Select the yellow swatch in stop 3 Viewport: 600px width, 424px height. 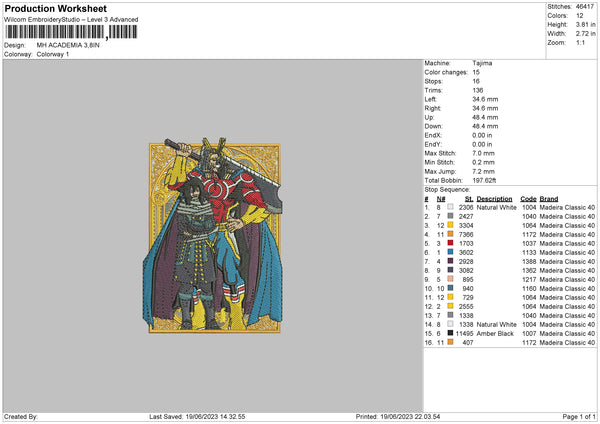[450, 225]
